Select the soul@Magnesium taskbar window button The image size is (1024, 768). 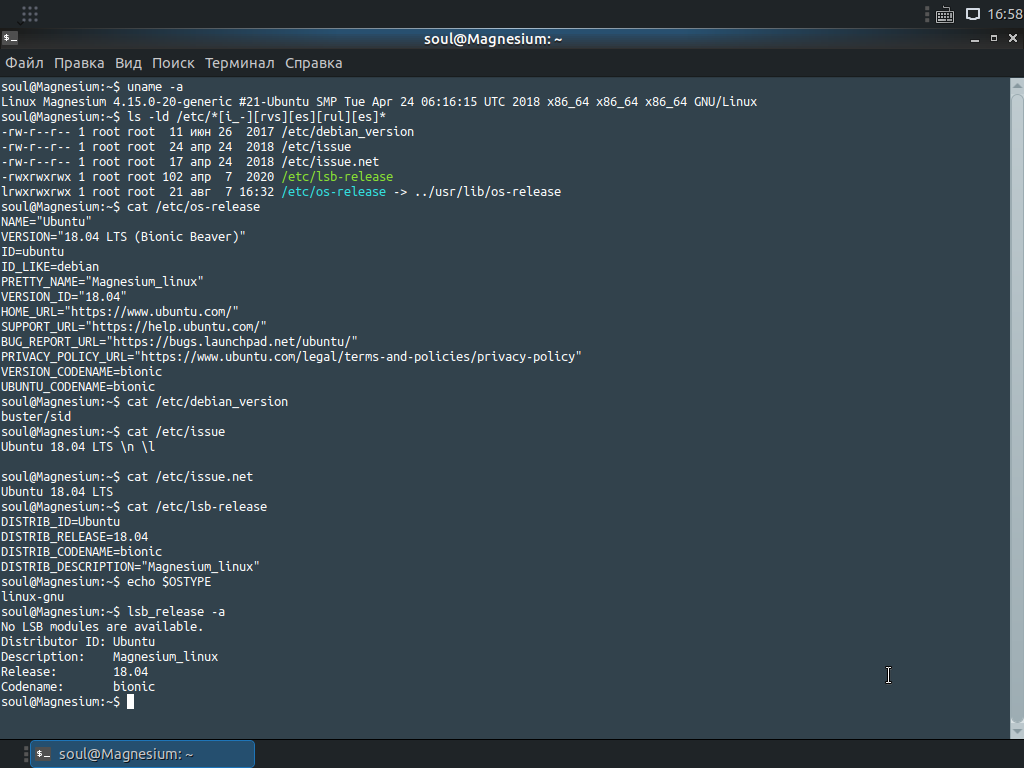pos(142,754)
